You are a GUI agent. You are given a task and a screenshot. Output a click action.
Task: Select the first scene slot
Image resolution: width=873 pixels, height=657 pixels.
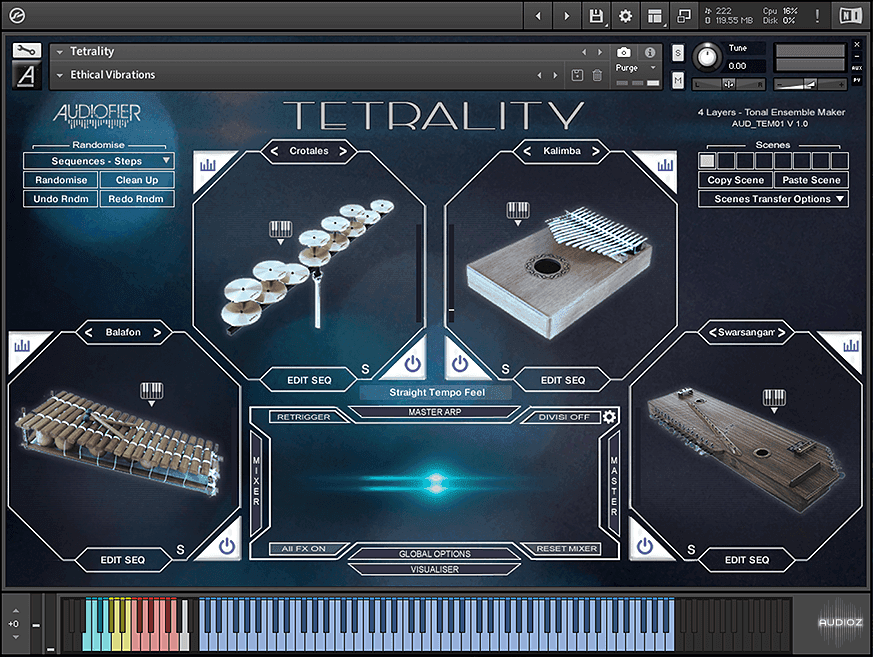click(x=707, y=161)
